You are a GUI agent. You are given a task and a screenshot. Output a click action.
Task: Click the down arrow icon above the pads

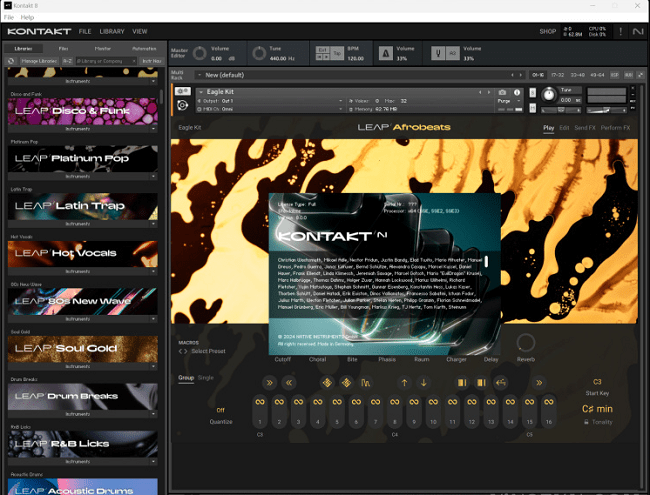pos(423,382)
